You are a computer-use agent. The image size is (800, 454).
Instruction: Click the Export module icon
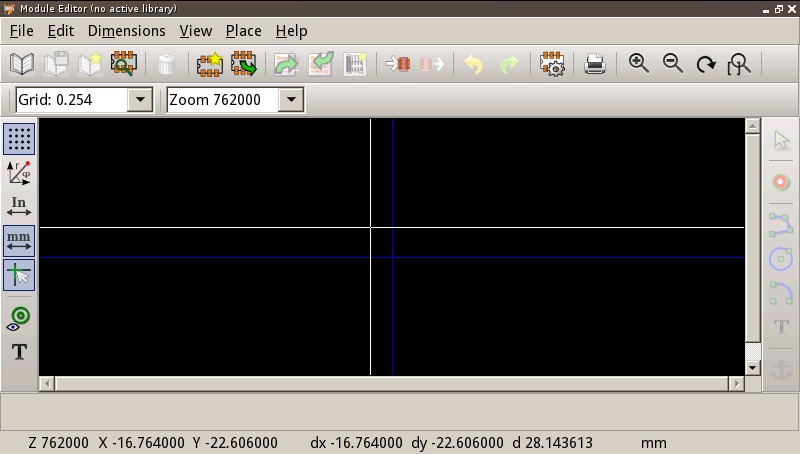(432, 64)
